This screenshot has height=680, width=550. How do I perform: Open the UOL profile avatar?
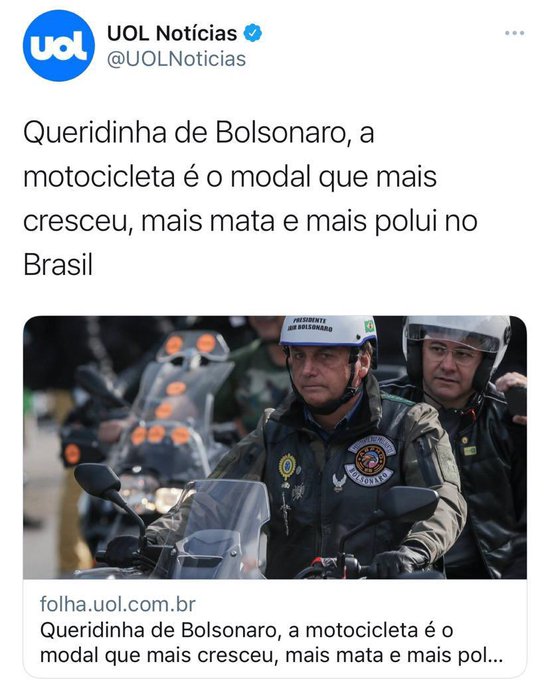point(58,46)
